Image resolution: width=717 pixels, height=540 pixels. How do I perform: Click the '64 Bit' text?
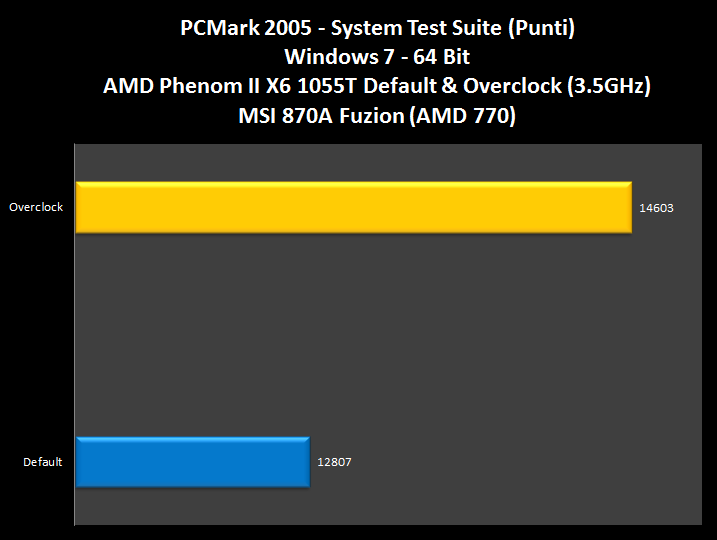point(437,57)
